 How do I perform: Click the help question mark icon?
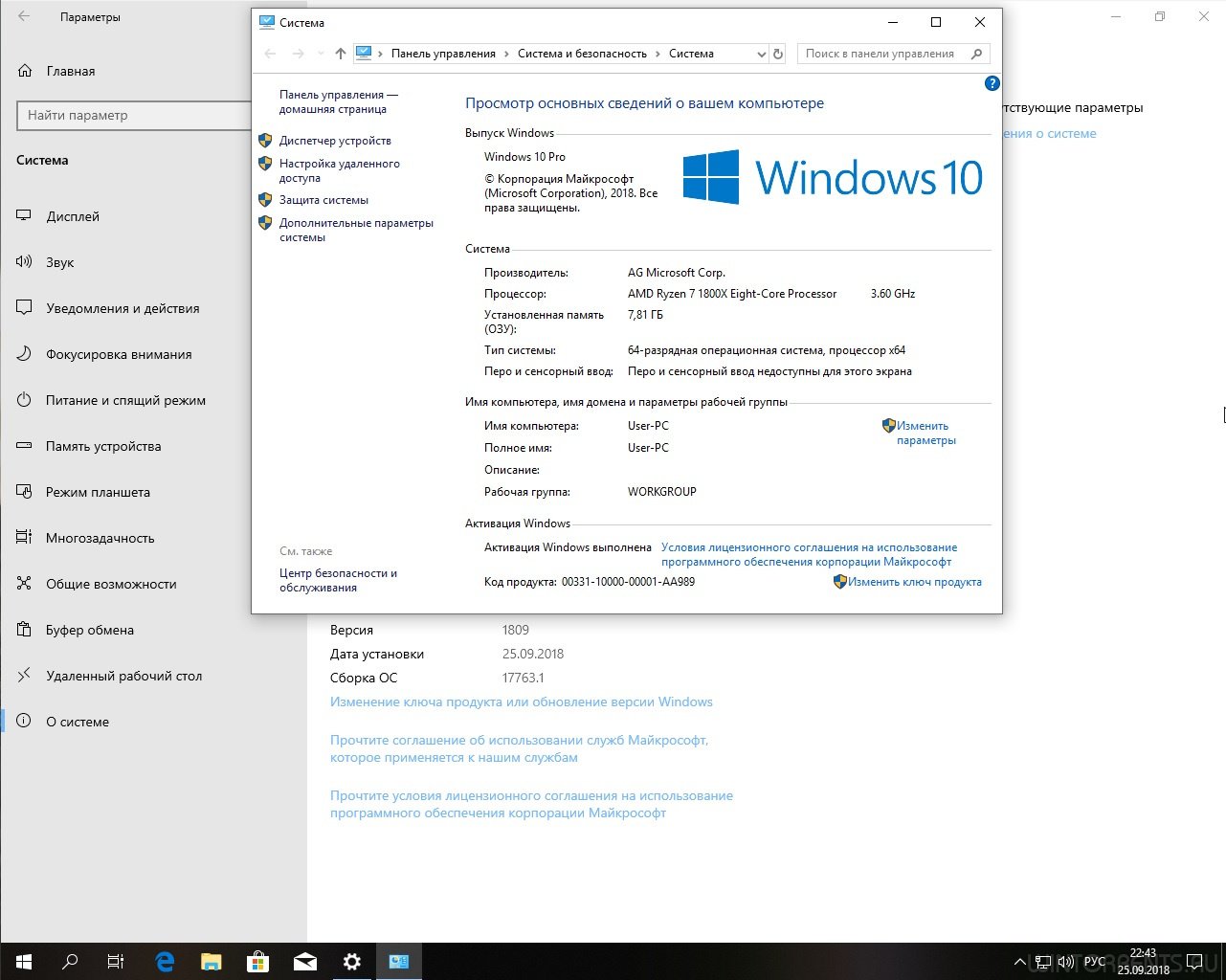[992, 83]
